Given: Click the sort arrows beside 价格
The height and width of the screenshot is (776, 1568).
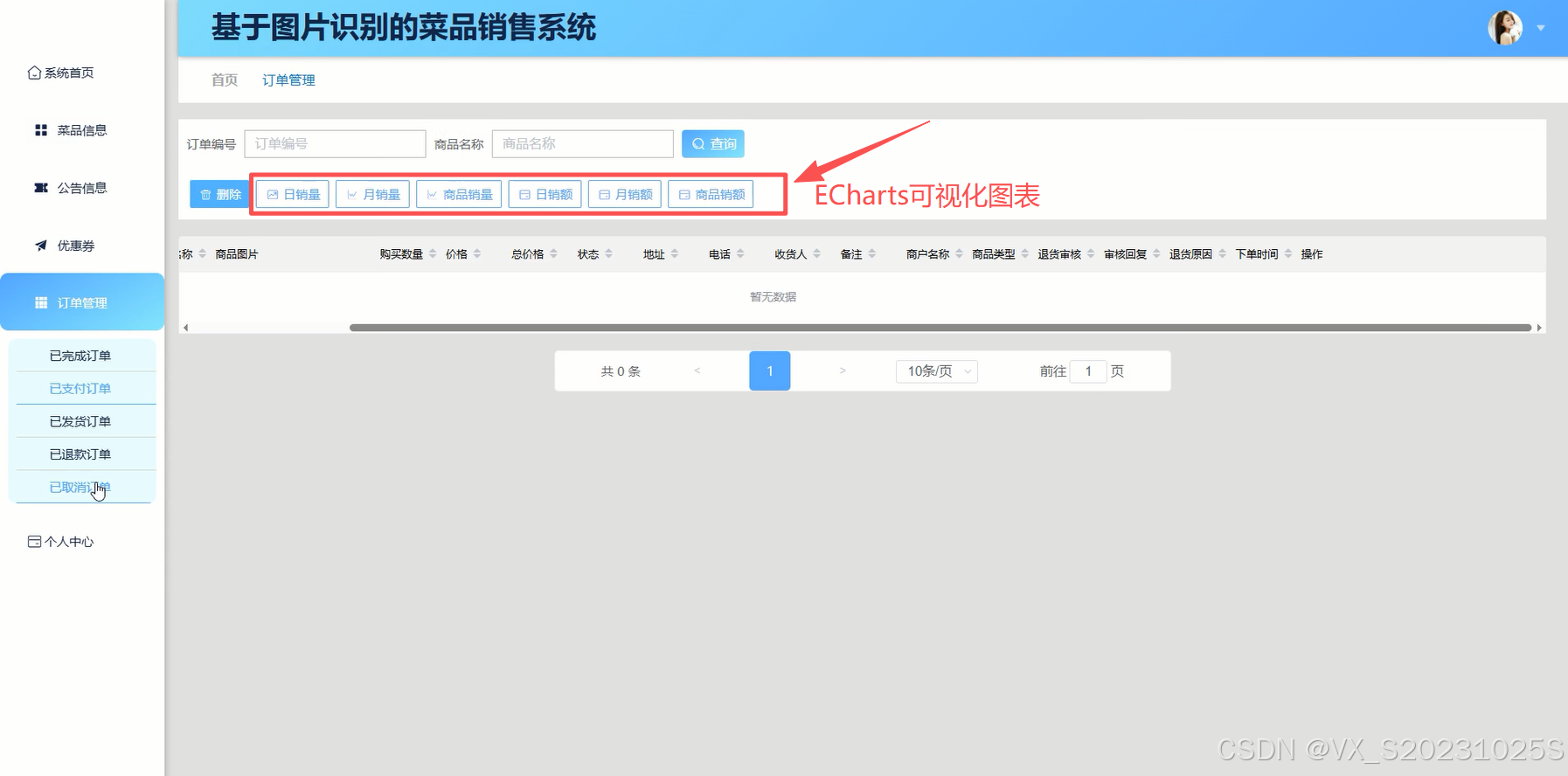Looking at the screenshot, I should [477, 254].
